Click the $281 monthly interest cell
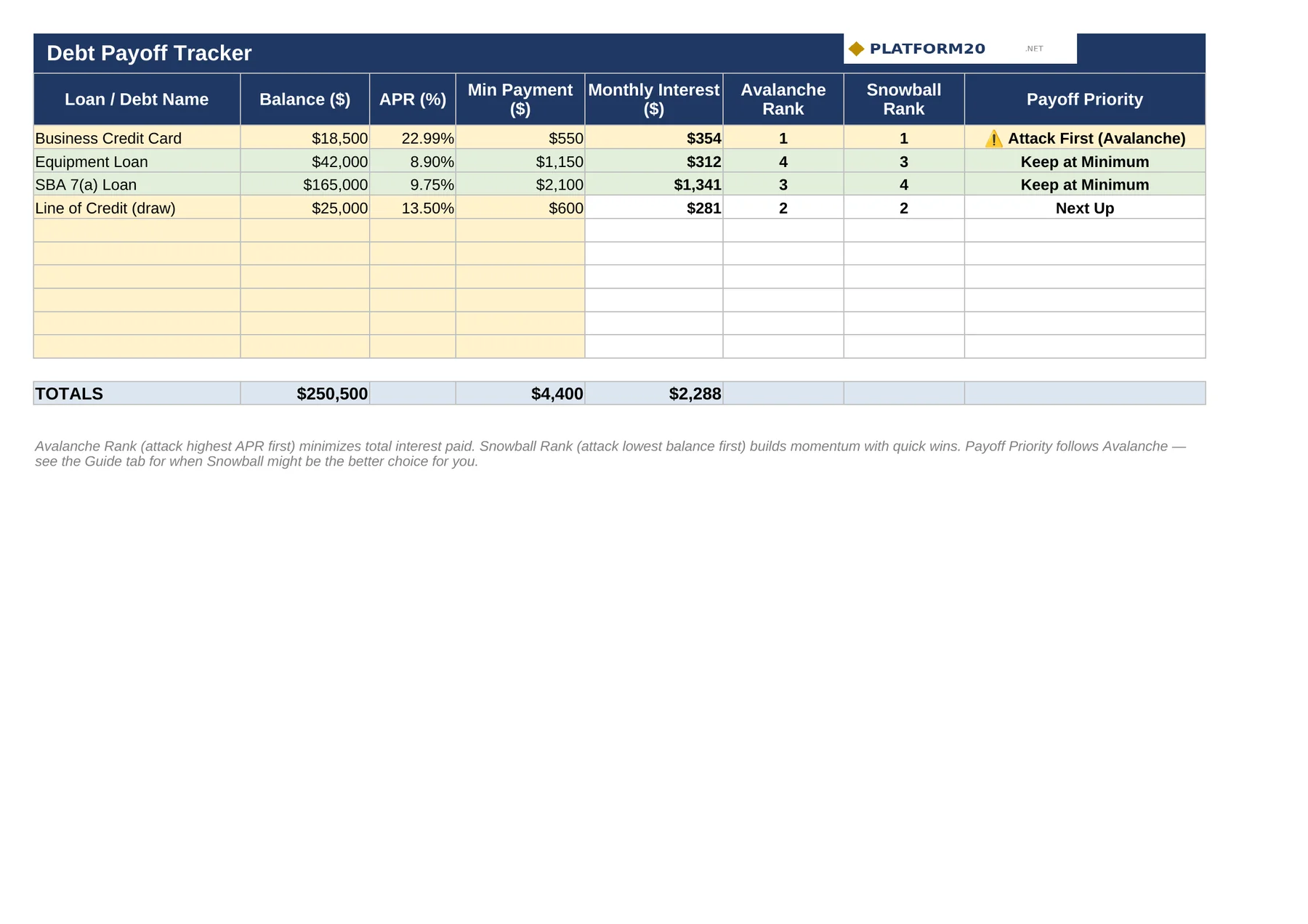Image resolution: width=1308 pixels, height=924 pixels. [x=654, y=208]
